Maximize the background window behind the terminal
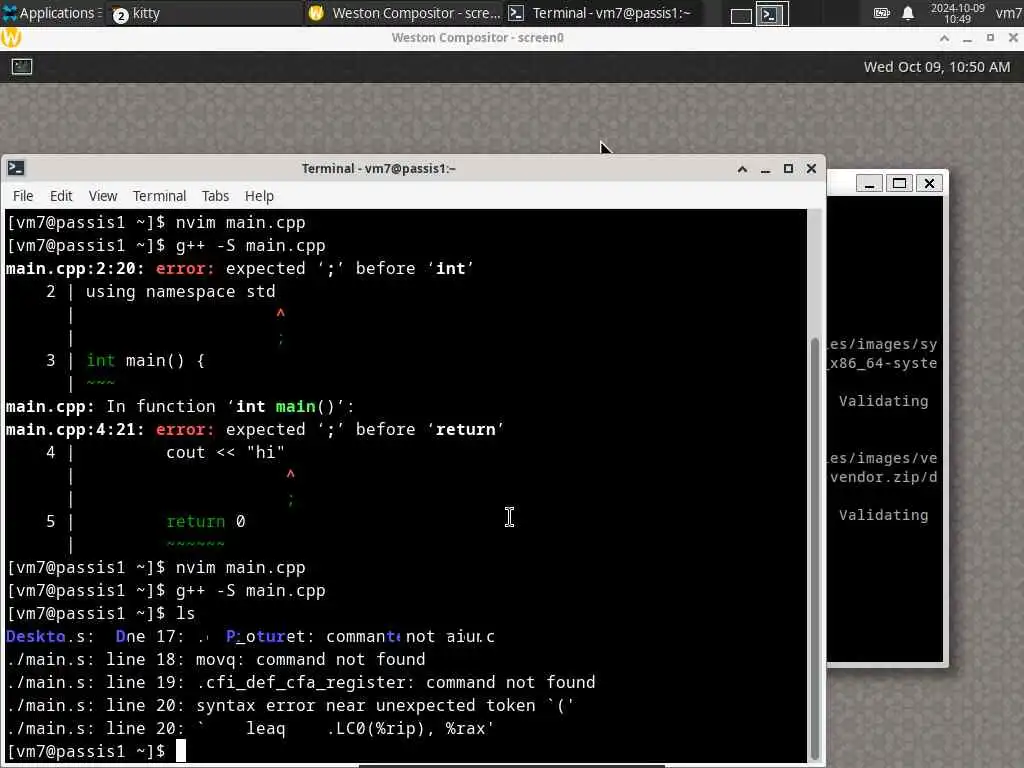Image resolution: width=1024 pixels, height=768 pixels. click(x=899, y=184)
